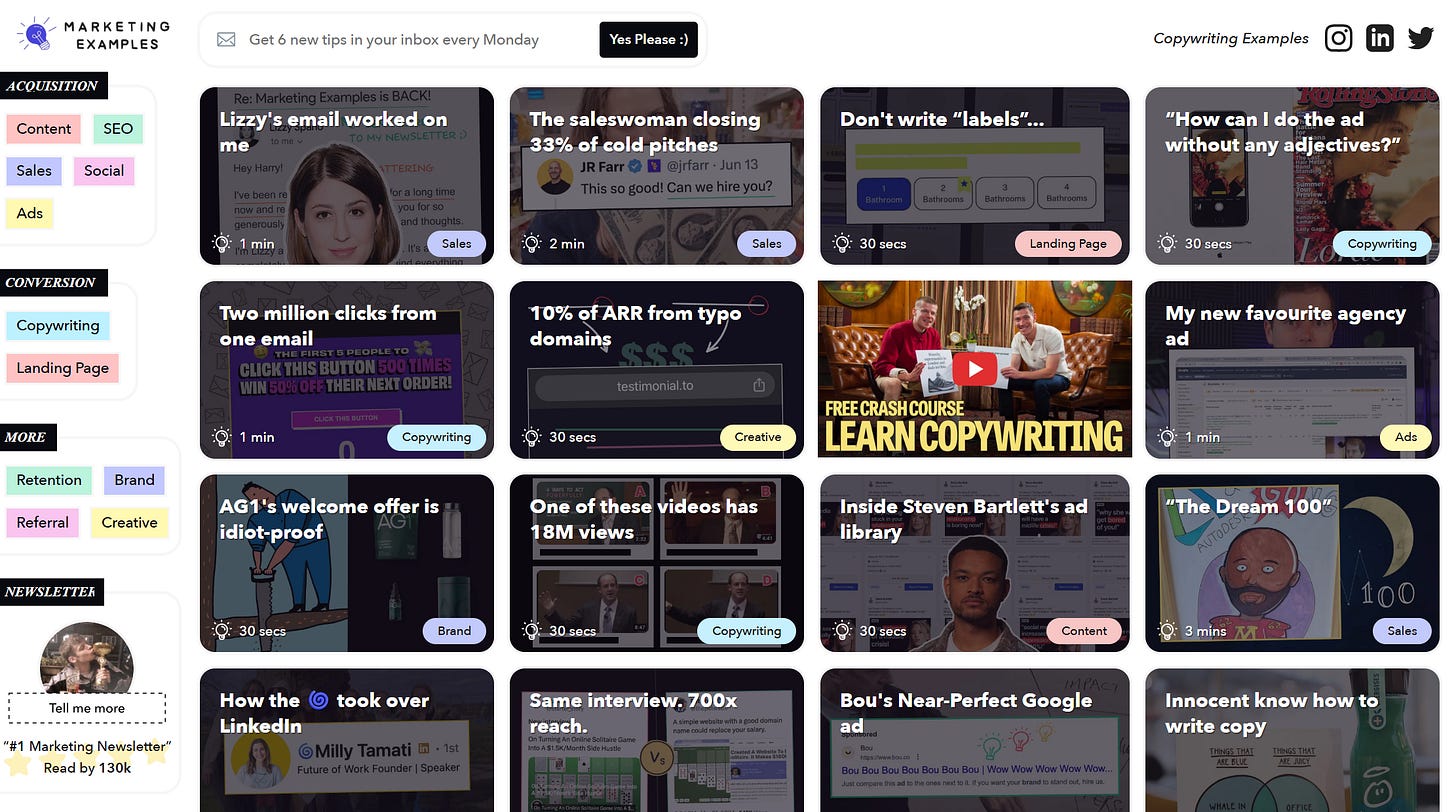Click the NEWSLETTER section heading
1456x812 pixels.
tap(50, 592)
